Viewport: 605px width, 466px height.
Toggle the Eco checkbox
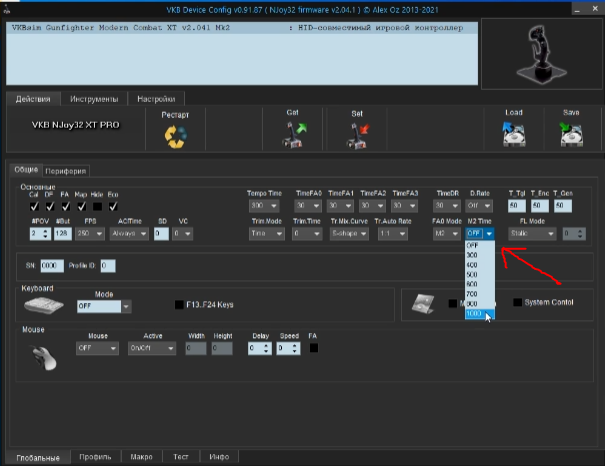(113, 206)
